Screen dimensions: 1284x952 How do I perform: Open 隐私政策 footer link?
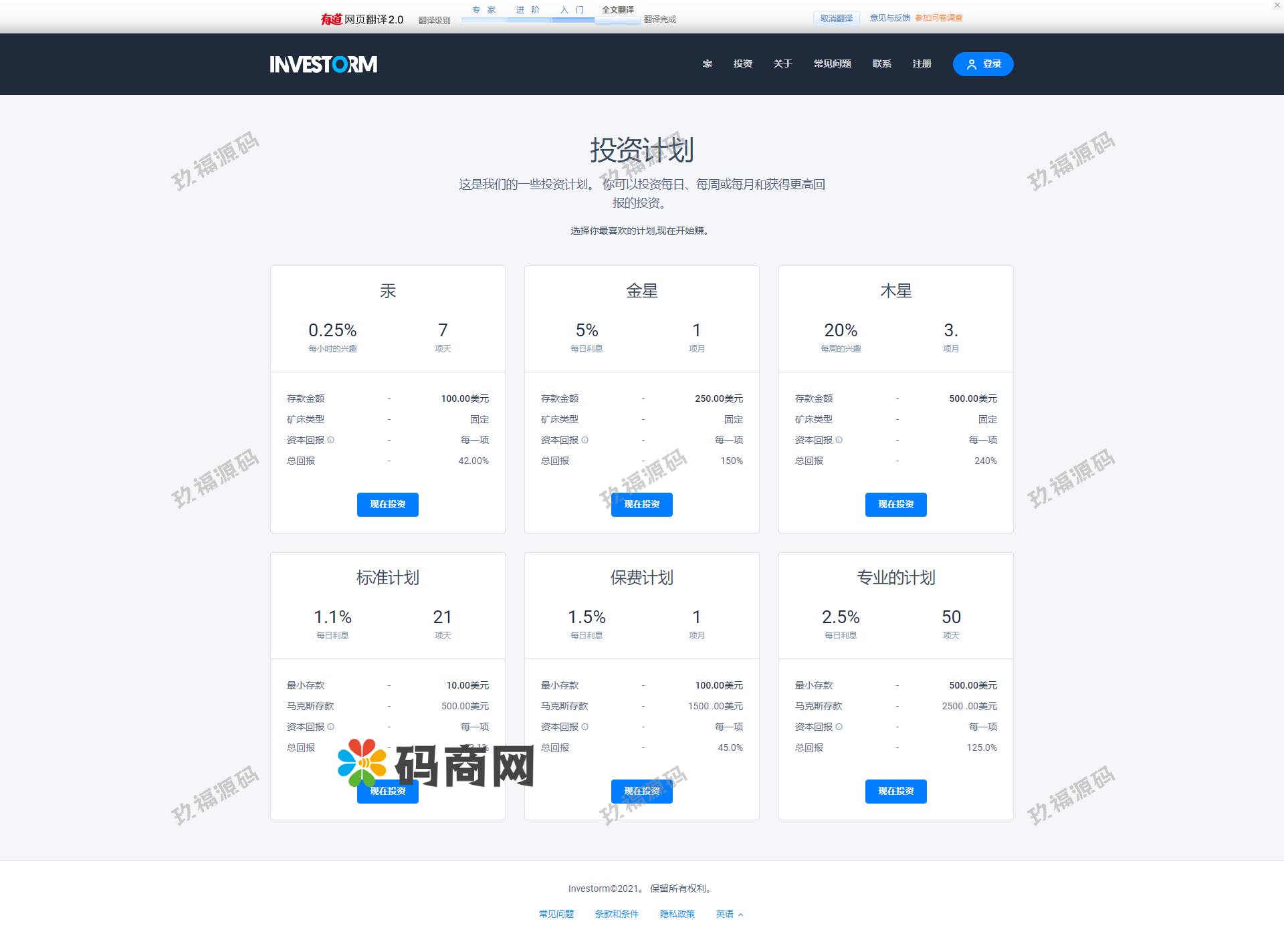pyautogui.click(x=677, y=914)
